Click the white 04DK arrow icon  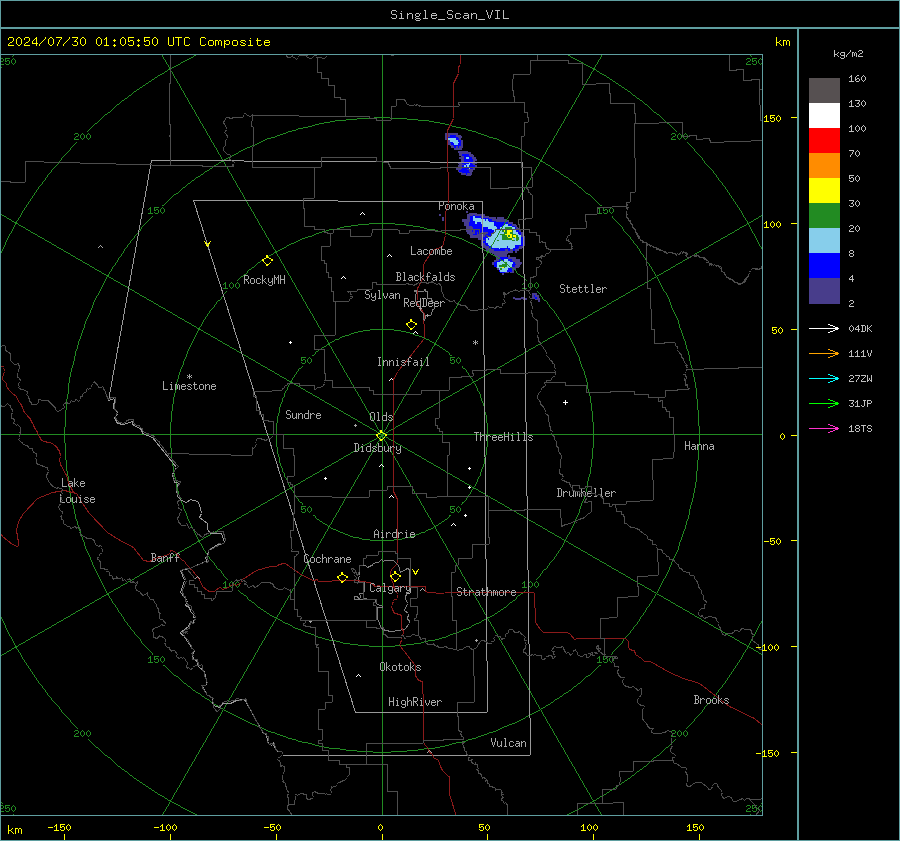[824, 328]
